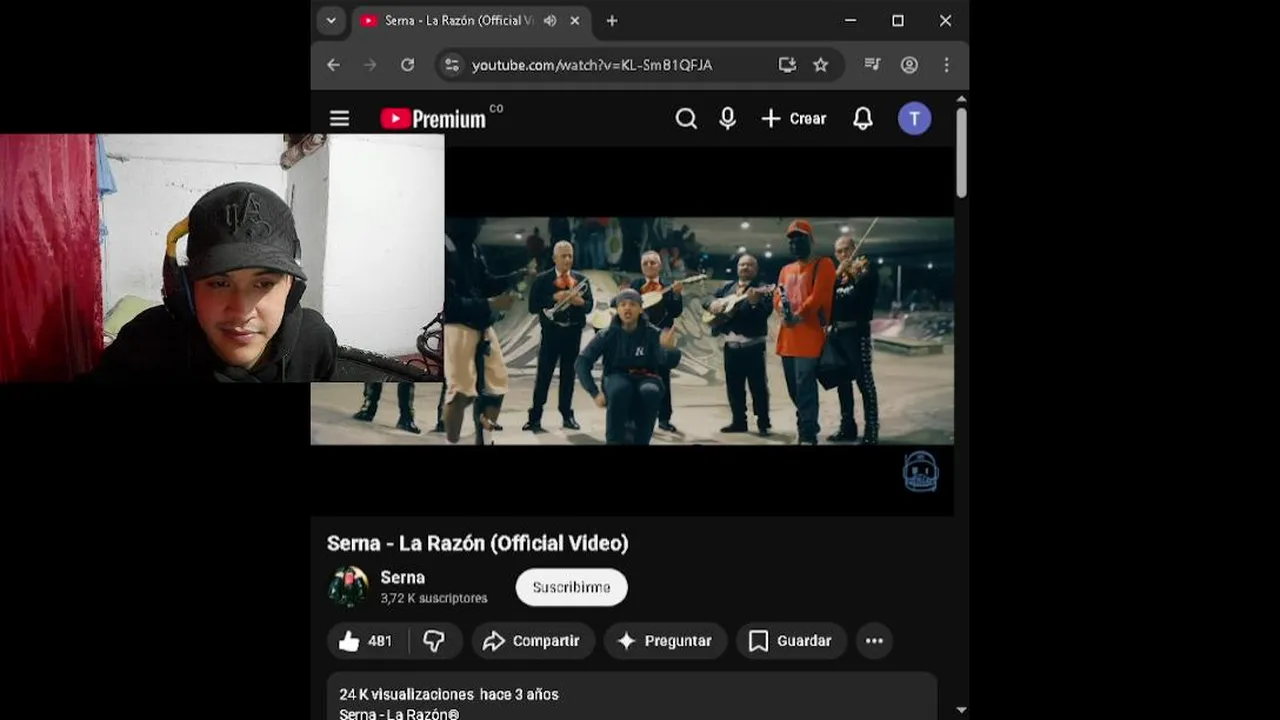Reload the YouTube page

click(407, 65)
